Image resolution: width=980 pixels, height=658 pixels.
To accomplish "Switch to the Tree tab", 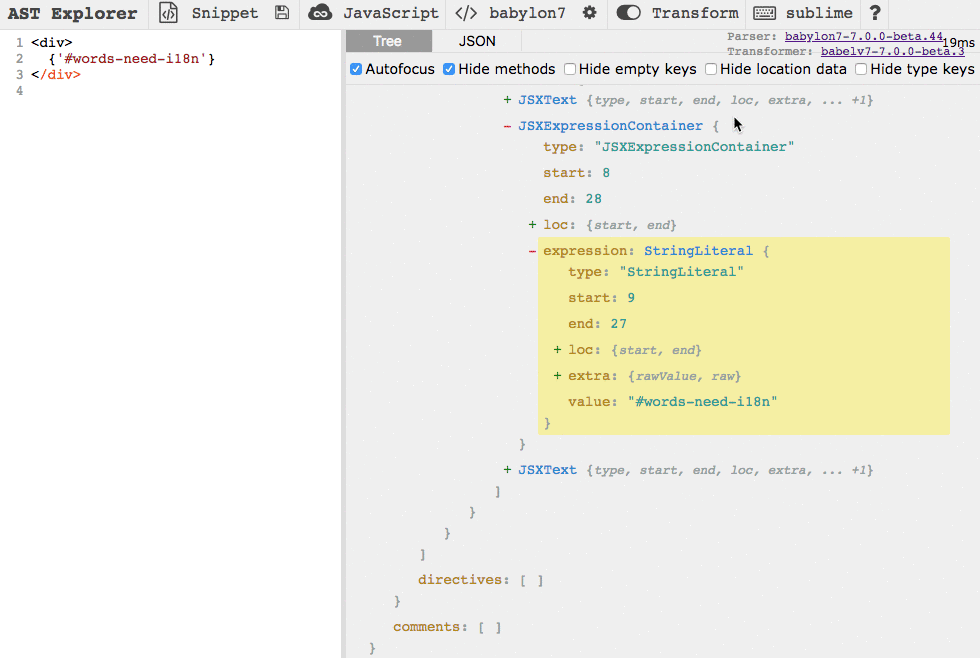I will click(x=388, y=41).
